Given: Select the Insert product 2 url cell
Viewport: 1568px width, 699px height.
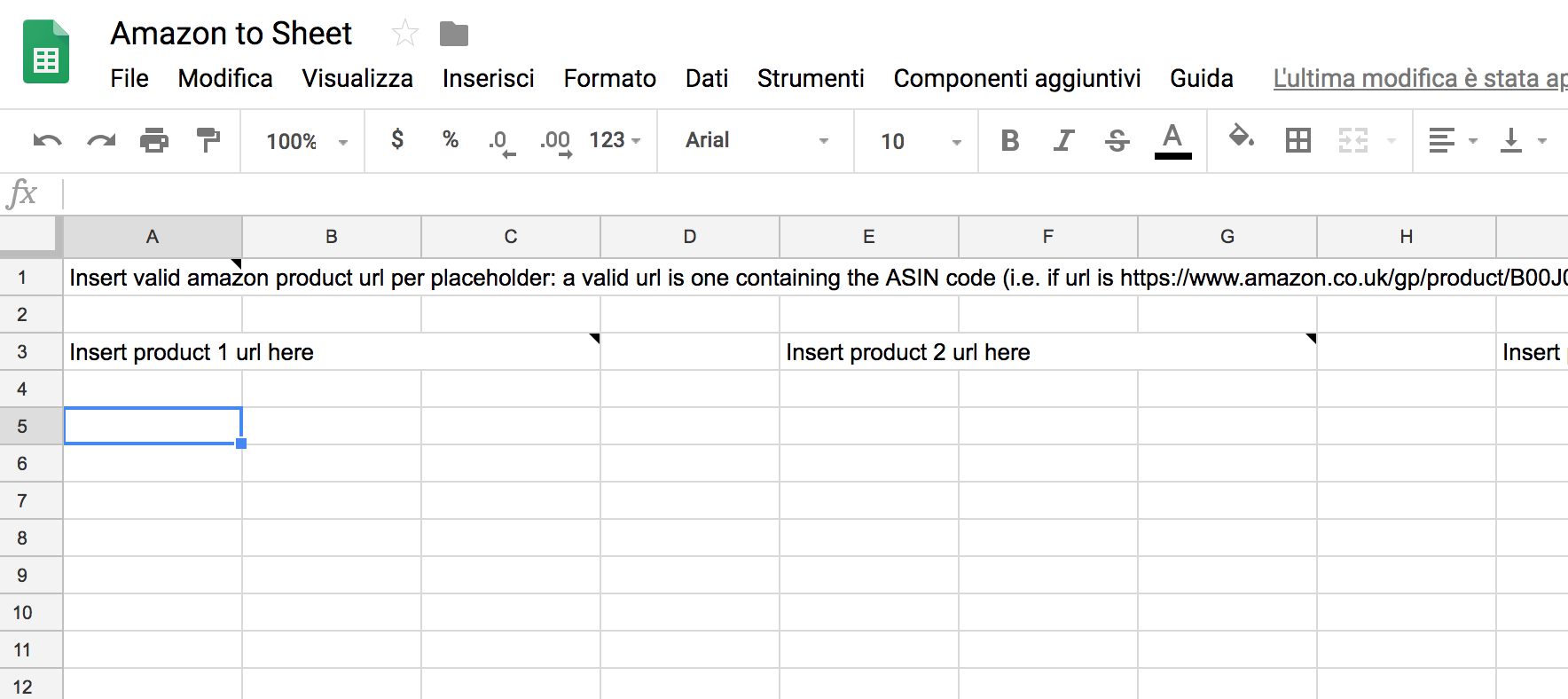Looking at the screenshot, I should [x=1048, y=352].
